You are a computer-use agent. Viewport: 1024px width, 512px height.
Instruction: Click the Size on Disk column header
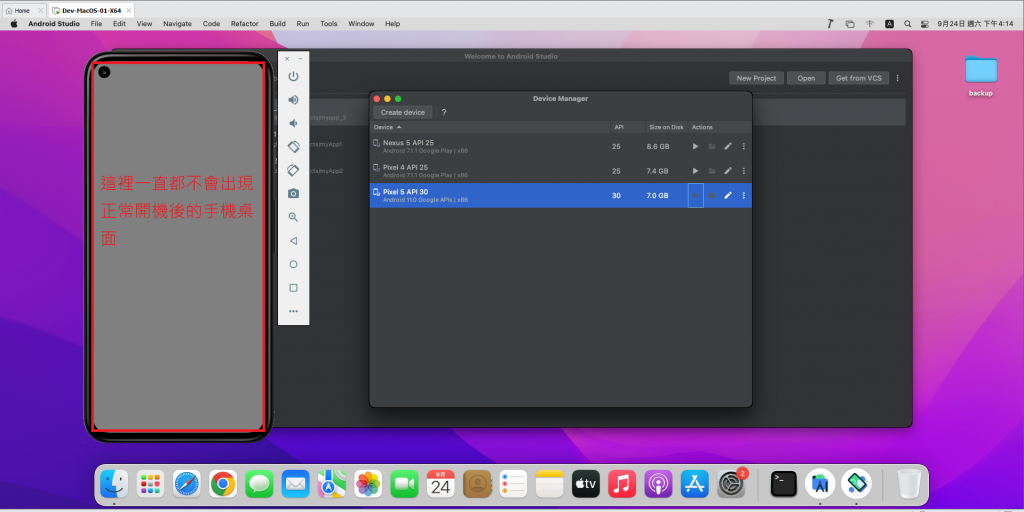666,127
